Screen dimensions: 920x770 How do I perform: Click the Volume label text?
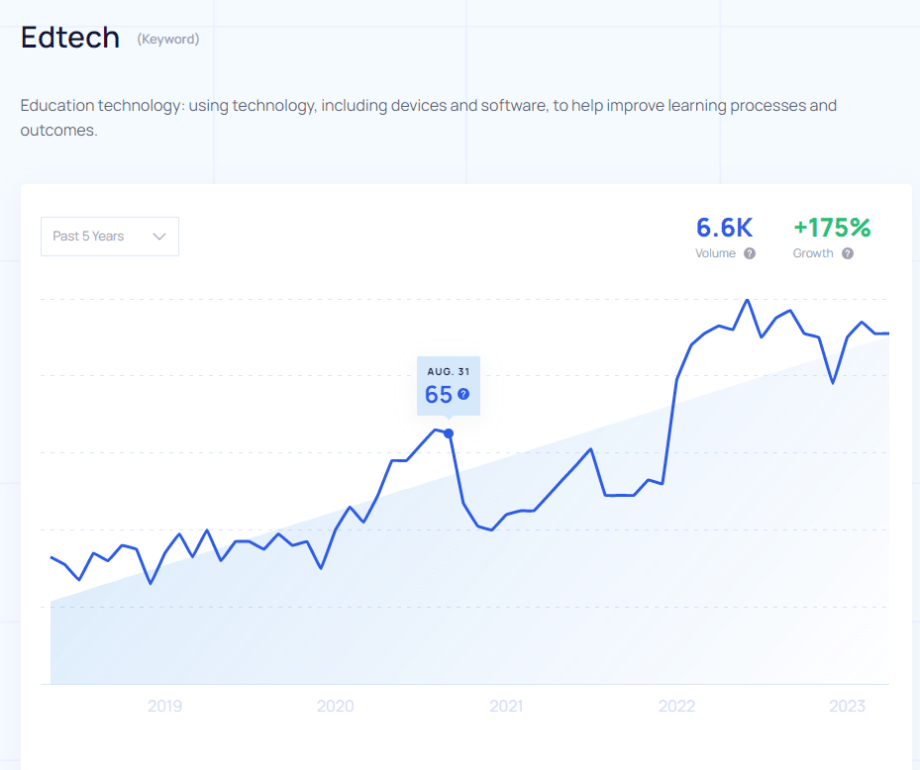pyautogui.click(x=715, y=254)
